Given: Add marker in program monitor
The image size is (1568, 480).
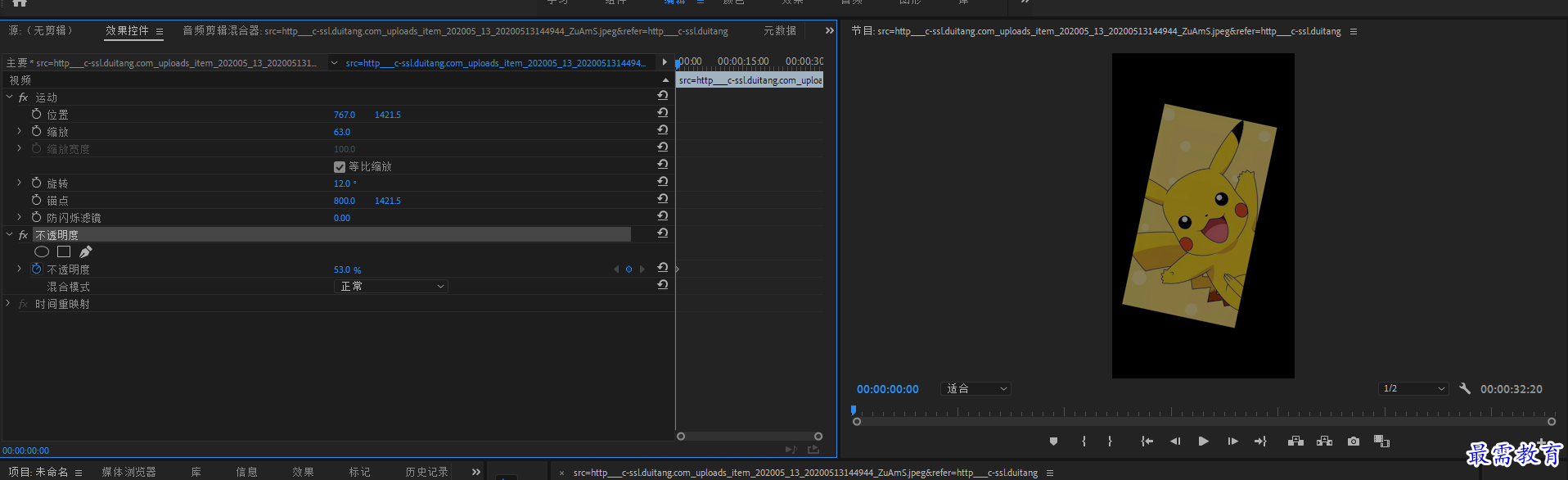Looking at the screenshot, I should tap(1053, 442).
